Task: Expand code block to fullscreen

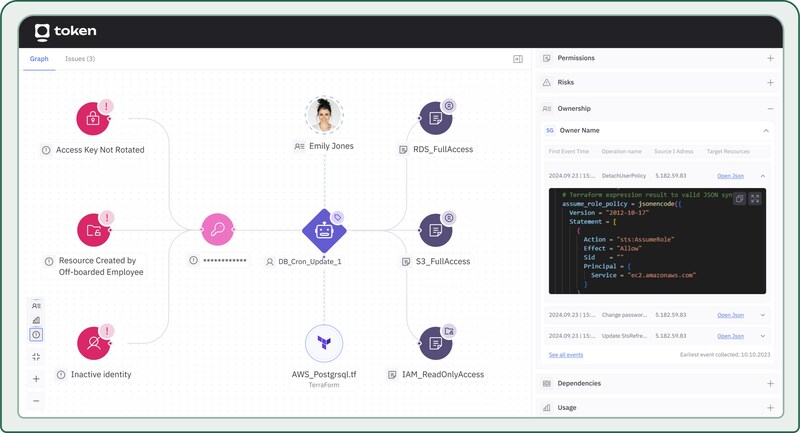Action: [x=755, y=199]
